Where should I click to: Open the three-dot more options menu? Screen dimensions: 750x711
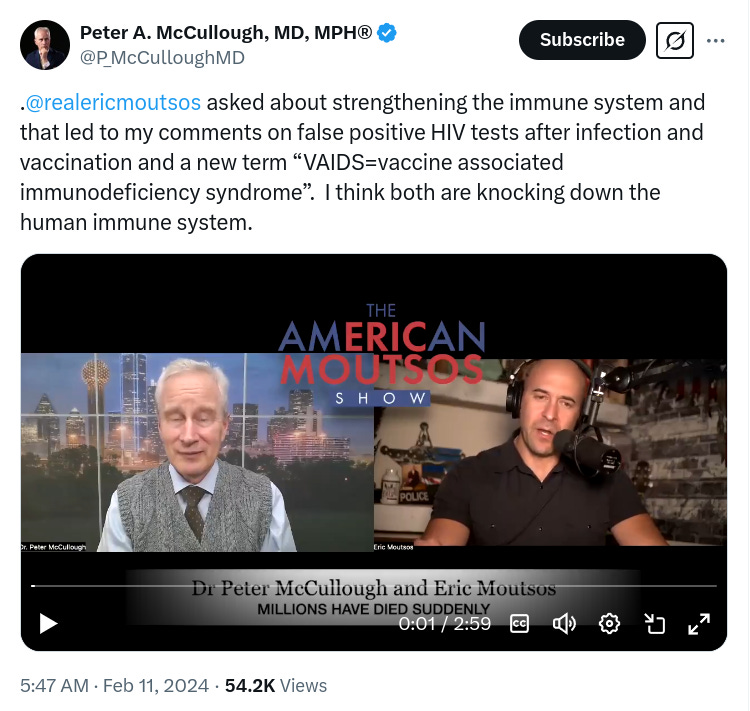click(716, 41)
